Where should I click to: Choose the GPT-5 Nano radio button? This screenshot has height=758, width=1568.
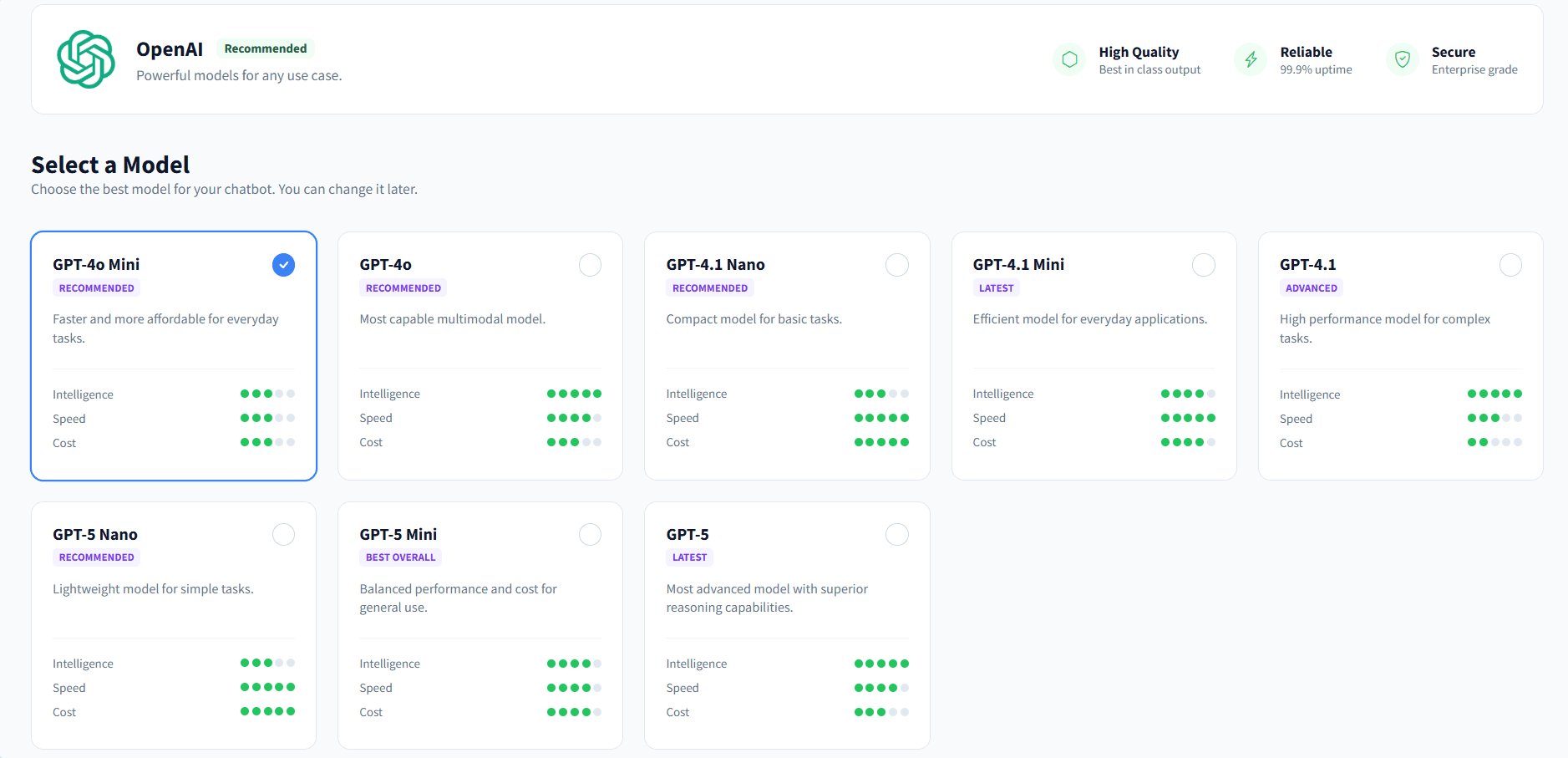tap(284, 535)
